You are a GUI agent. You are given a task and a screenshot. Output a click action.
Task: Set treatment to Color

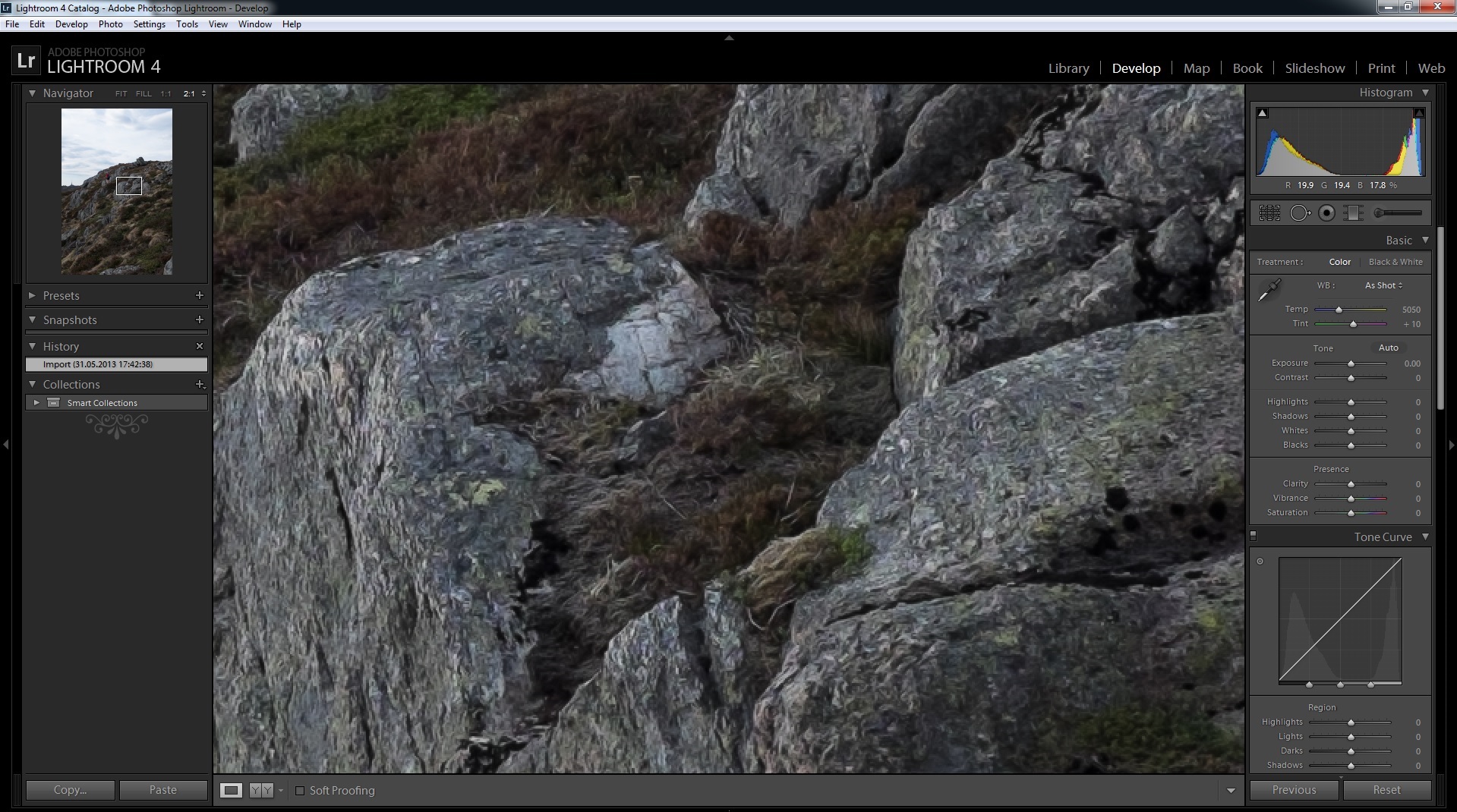pos(1339,262)
